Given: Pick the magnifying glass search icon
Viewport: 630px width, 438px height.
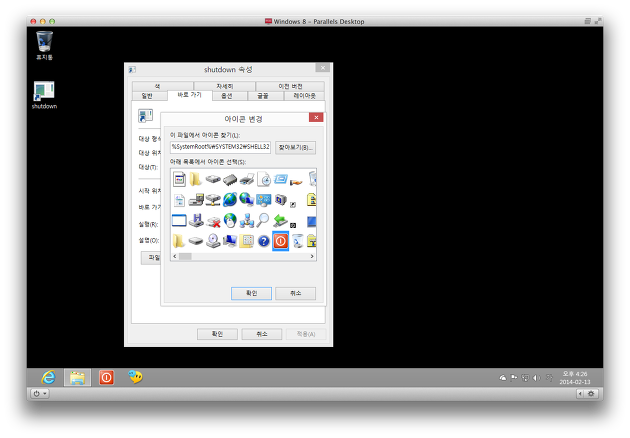Looking at the screenshot, I should [263, 220].
